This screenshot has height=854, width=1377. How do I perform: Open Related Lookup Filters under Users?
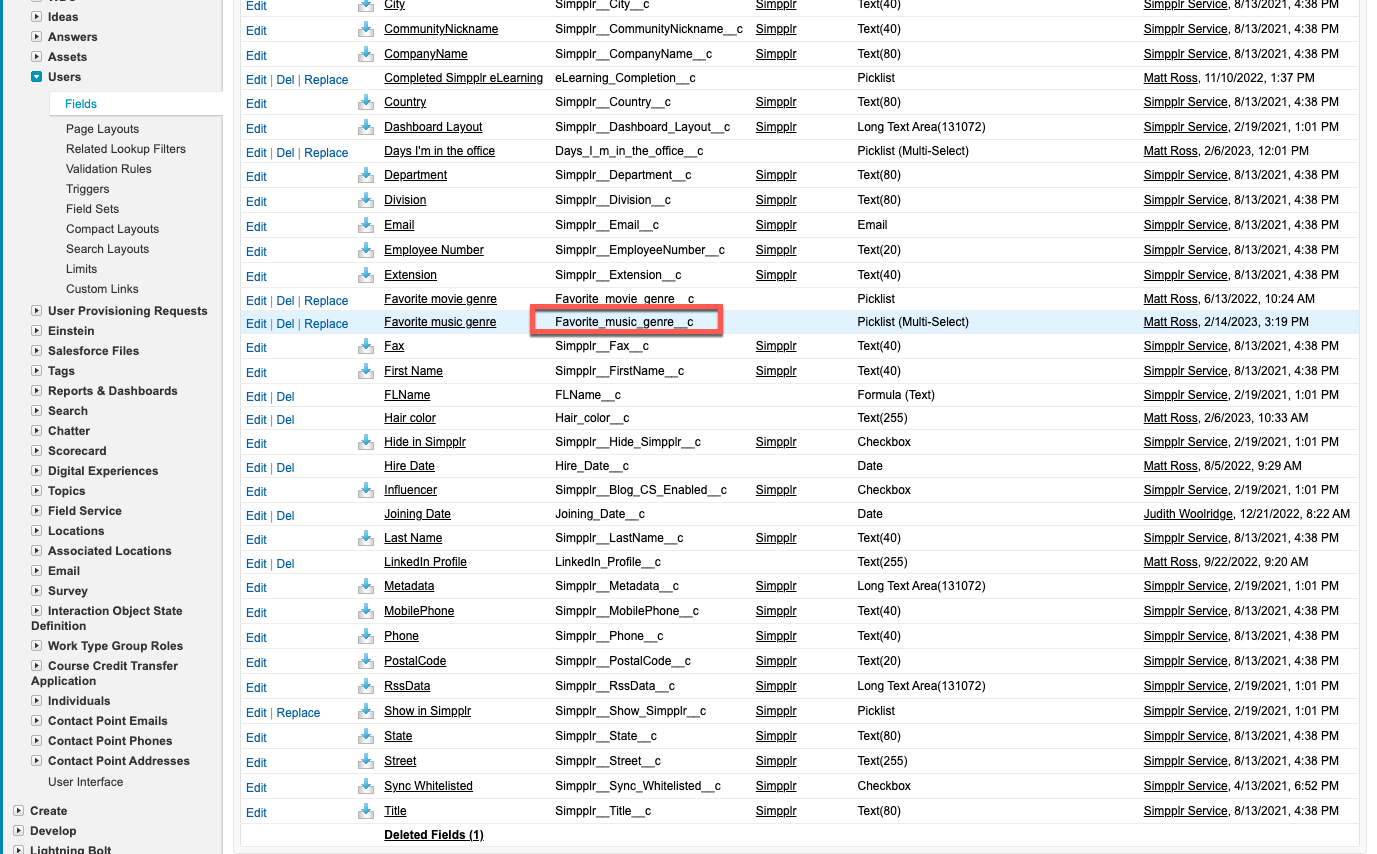[126, 149]
